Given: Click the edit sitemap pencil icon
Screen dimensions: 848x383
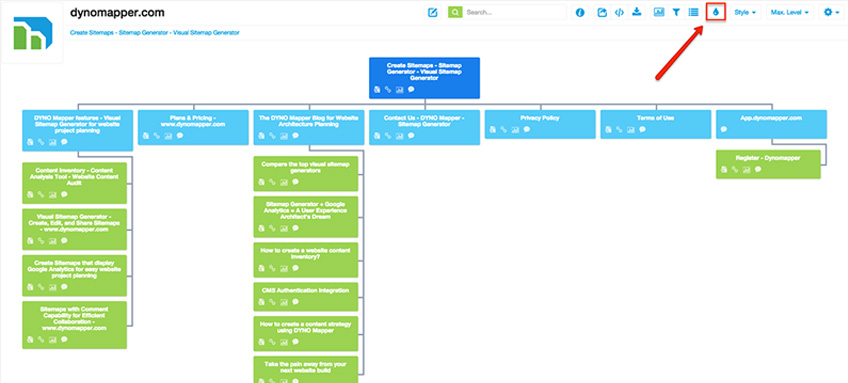Looking at the screenshot, I should pyautogui.click(x=433, y=12).
